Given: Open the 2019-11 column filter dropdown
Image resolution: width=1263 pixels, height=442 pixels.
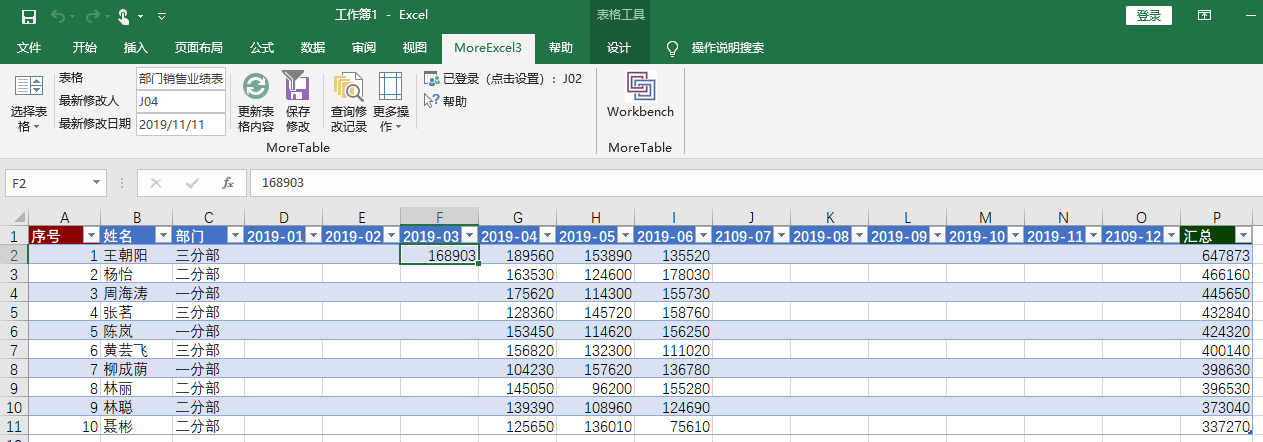Looking at the screenshot, I should [x=1093, y=235].
